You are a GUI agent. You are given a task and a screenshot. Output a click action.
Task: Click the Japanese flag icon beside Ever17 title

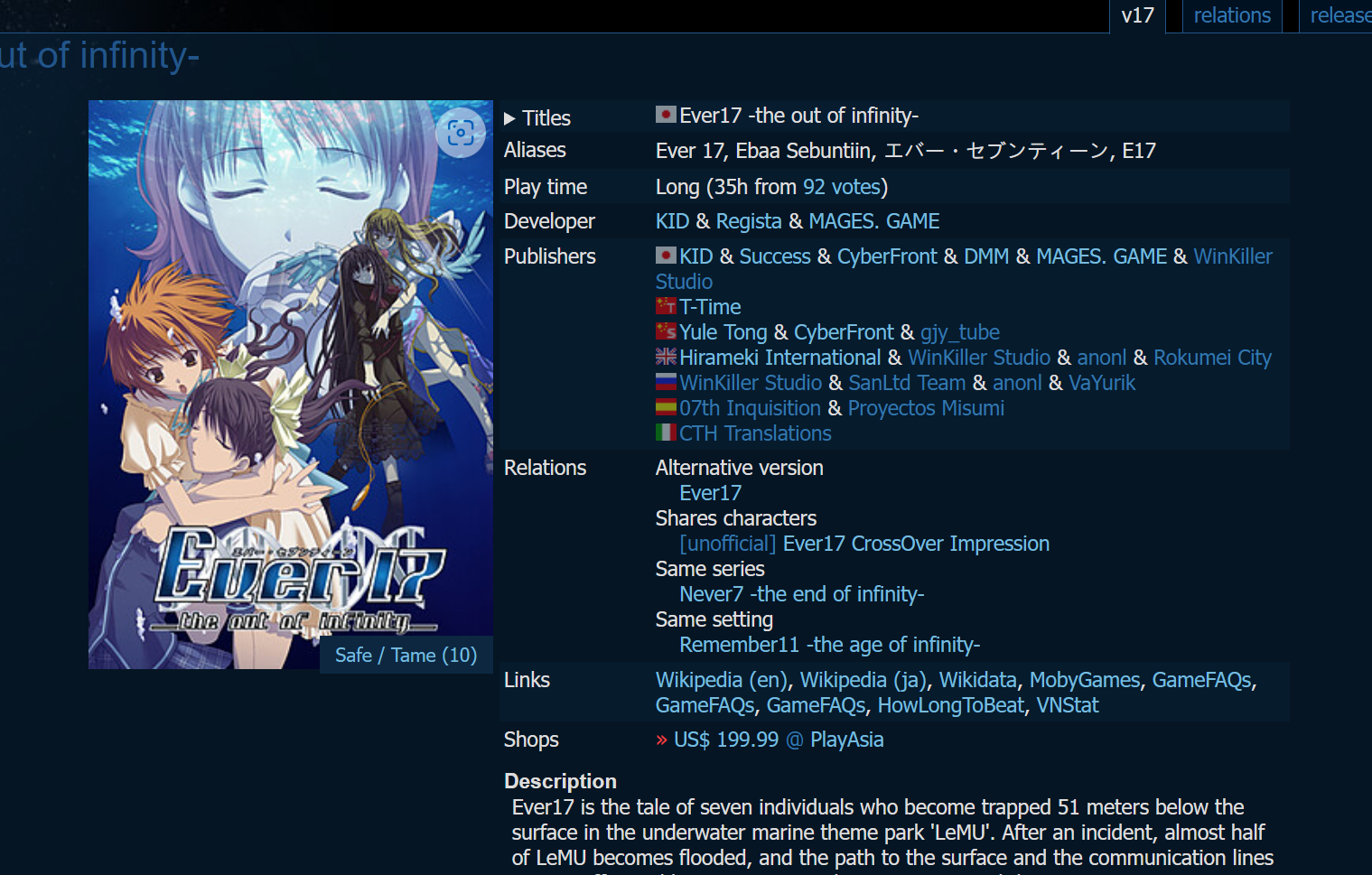point(666,115)
